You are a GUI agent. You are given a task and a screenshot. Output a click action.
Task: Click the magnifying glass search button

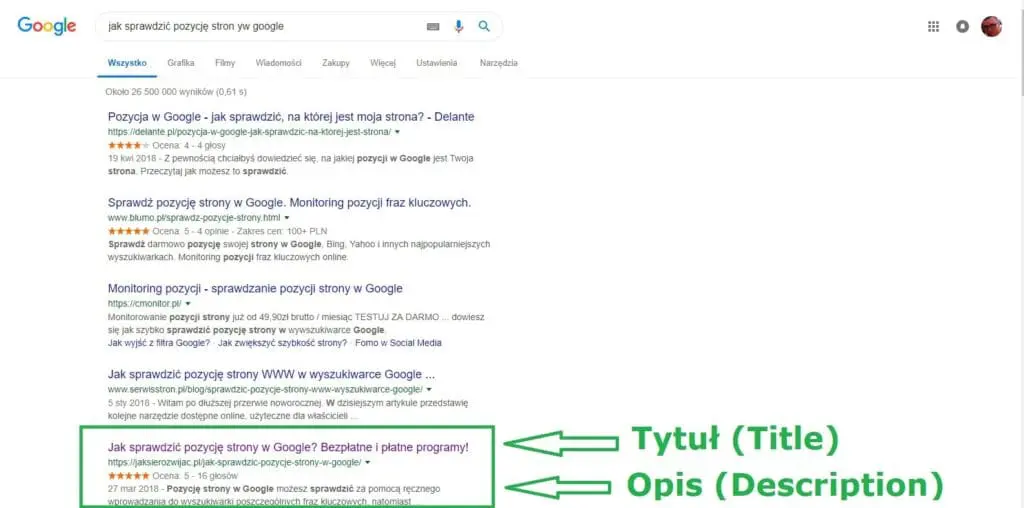[x=484, y=26]
